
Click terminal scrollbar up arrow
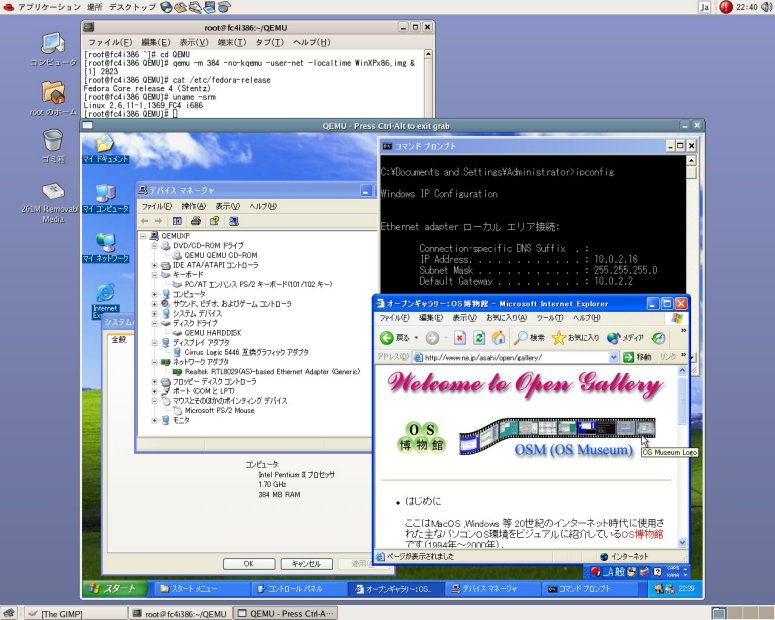coord(428,53)
